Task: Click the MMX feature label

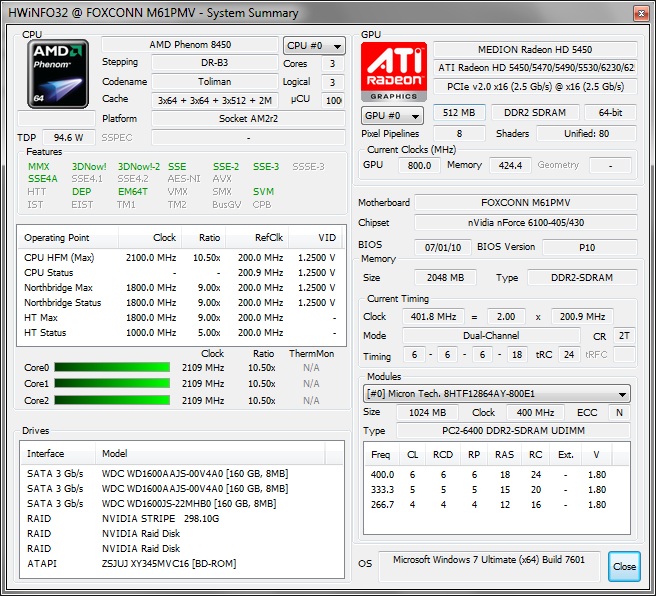Action: pyautogui.click(x=38, y=166)
